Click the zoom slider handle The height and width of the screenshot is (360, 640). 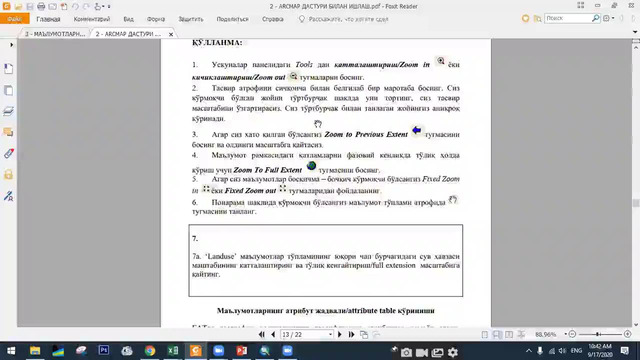(598, 334)
